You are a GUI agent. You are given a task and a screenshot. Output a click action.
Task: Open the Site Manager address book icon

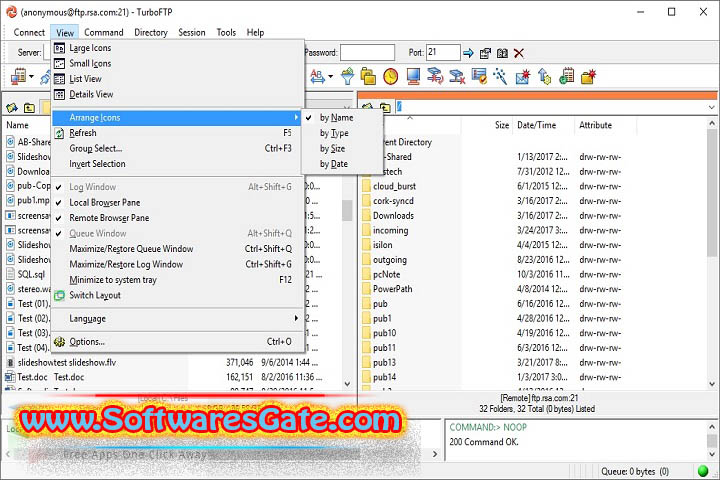click(x=502, y=53)
